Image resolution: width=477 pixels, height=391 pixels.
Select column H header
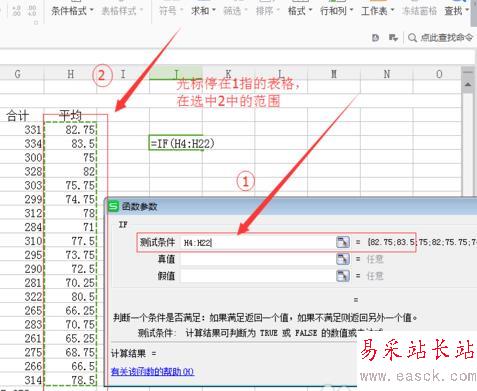pos(70,74)
